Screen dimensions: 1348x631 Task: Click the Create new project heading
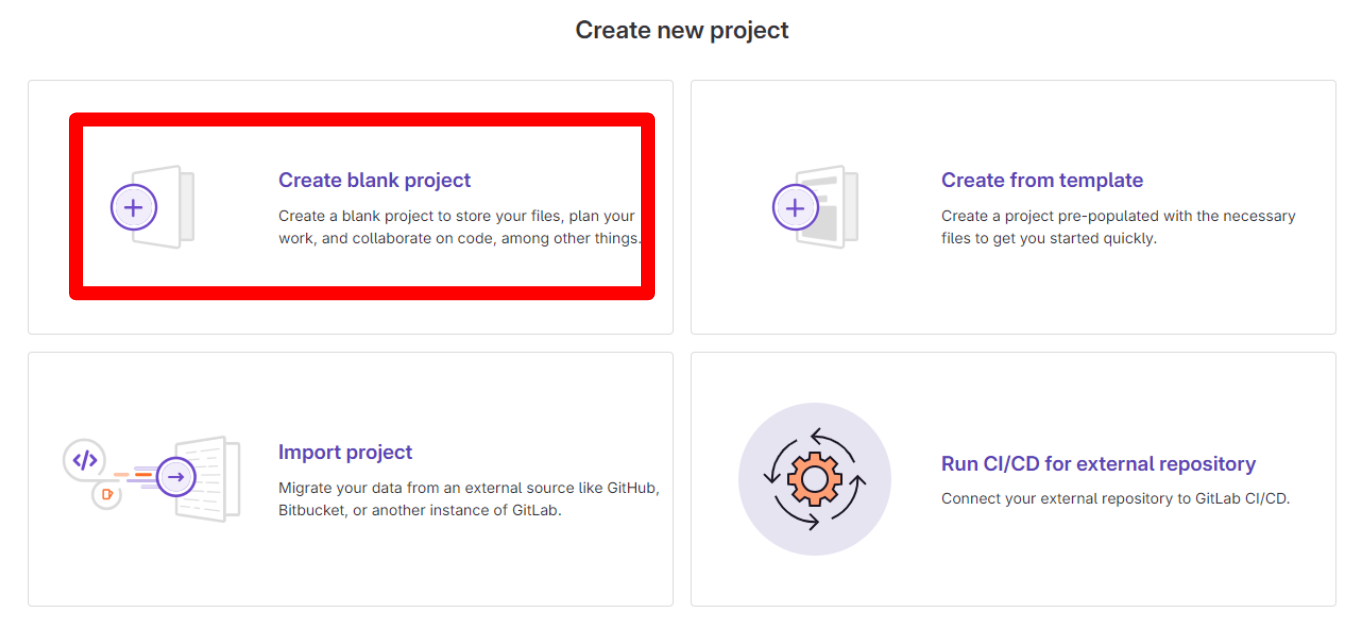coord(681,30)
